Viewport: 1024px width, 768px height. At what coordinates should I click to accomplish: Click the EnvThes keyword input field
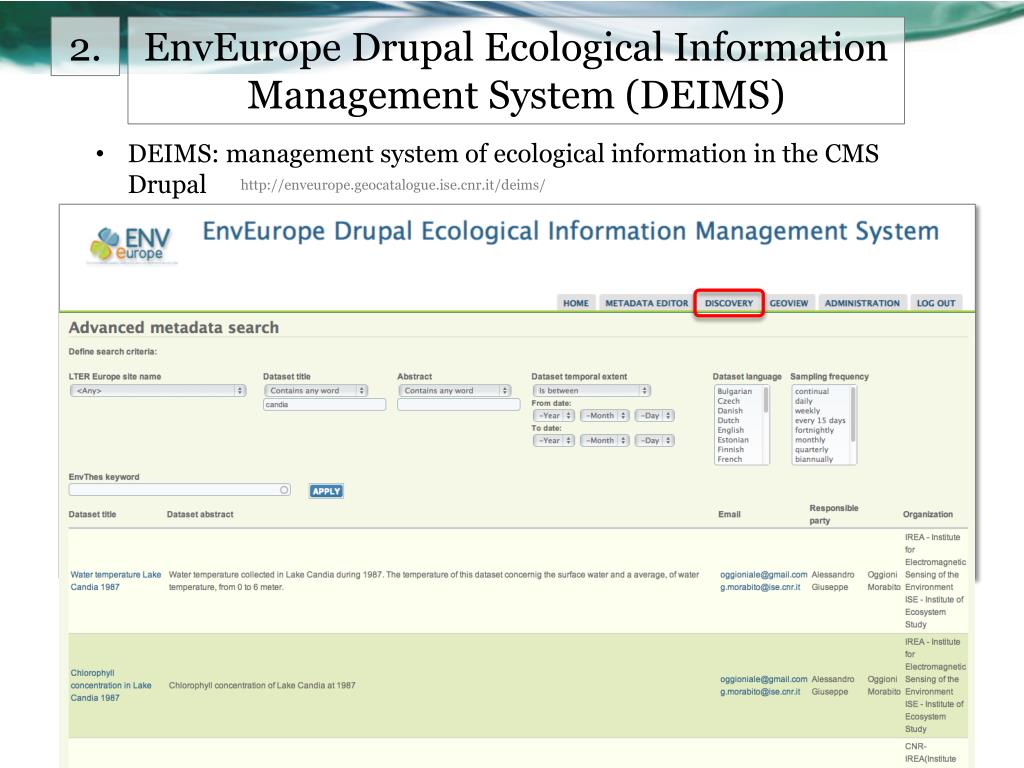pyautogui.click(x=180, y=490)
